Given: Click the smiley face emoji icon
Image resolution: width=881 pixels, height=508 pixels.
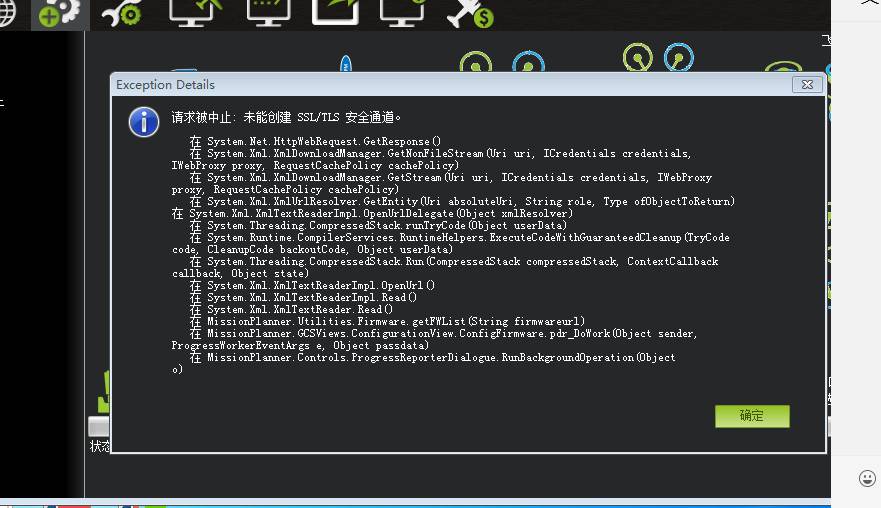Looking at the screenshot, I should tap(867, 478).
